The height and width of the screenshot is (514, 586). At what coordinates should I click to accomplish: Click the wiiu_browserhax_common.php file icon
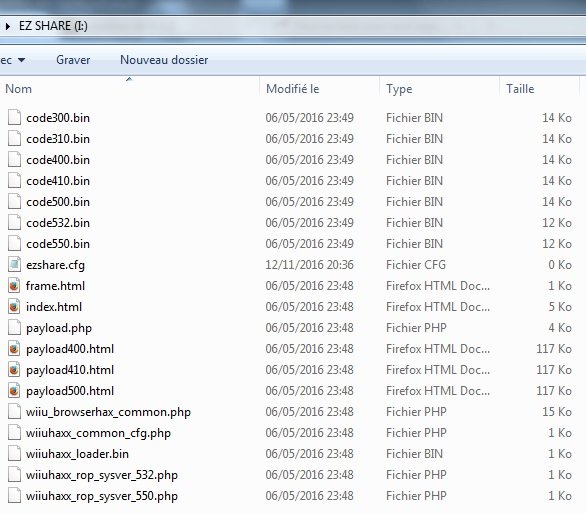(x=14, y=411)
